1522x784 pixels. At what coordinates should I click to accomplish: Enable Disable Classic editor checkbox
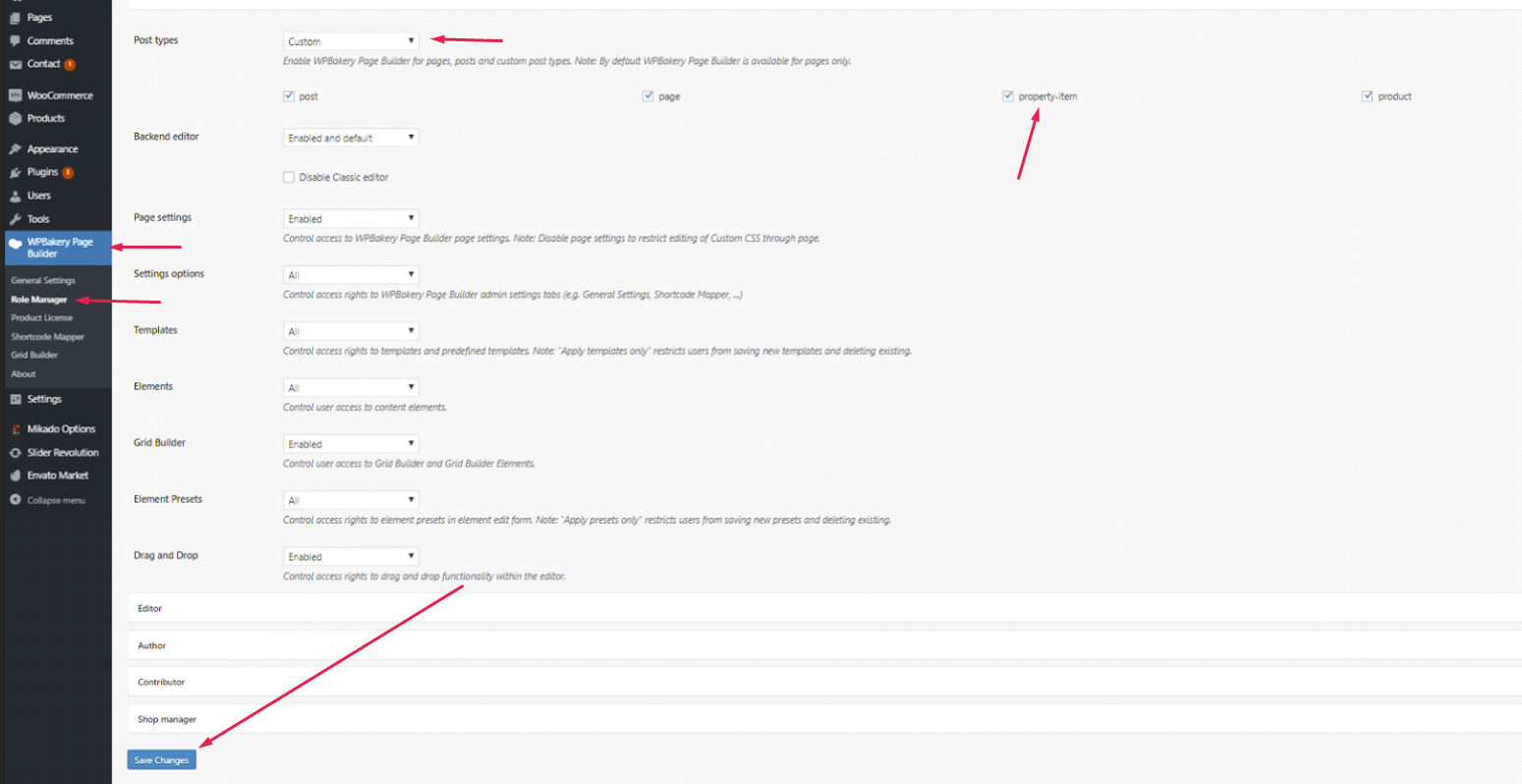coord(289,178)
